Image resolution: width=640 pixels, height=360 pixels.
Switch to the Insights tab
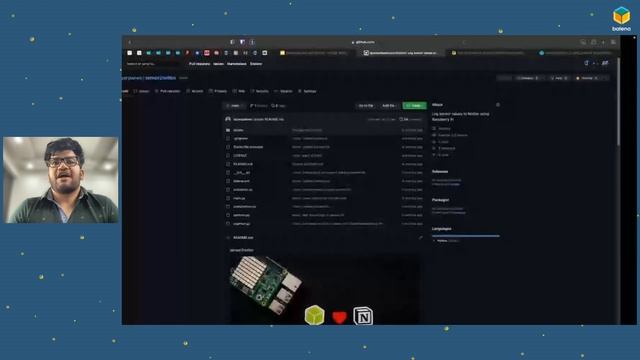click(283, 91)
